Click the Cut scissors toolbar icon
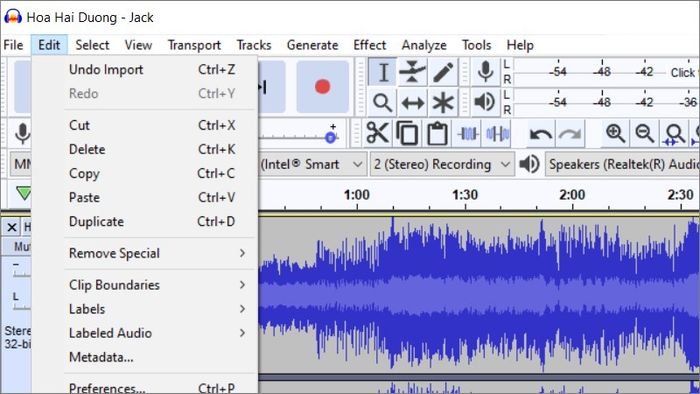Image resolution: width=700 pixels, height=394 pixels. 378,133
